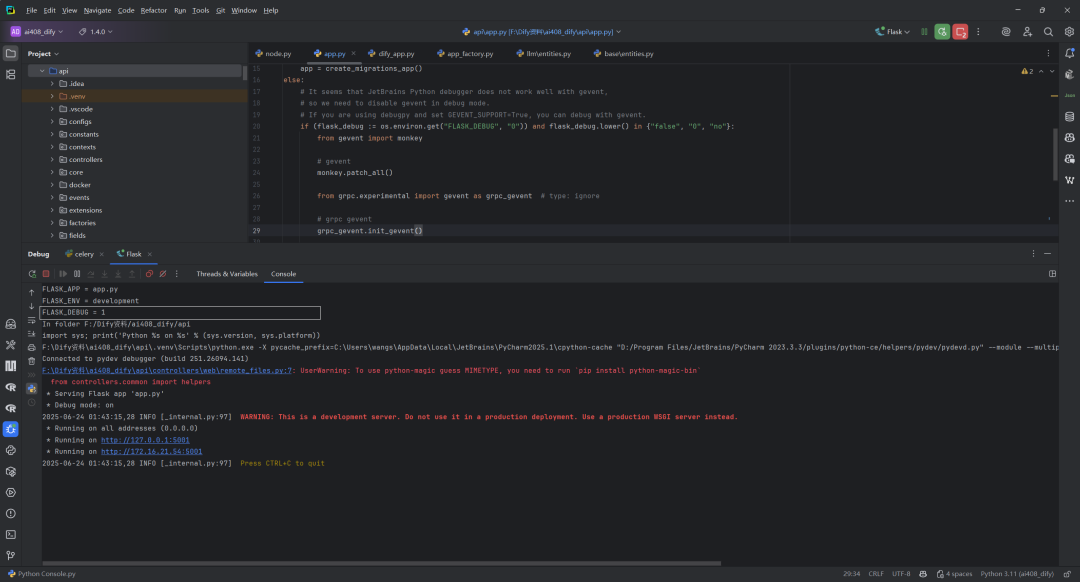The image size is (1080, 582).
Task: Open the Database tool window icon
Action: pos(1070,117)
